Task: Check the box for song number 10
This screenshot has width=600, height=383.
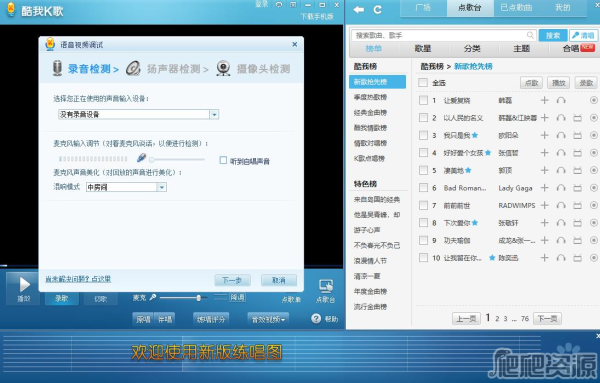Action: (x=423, y=258)
